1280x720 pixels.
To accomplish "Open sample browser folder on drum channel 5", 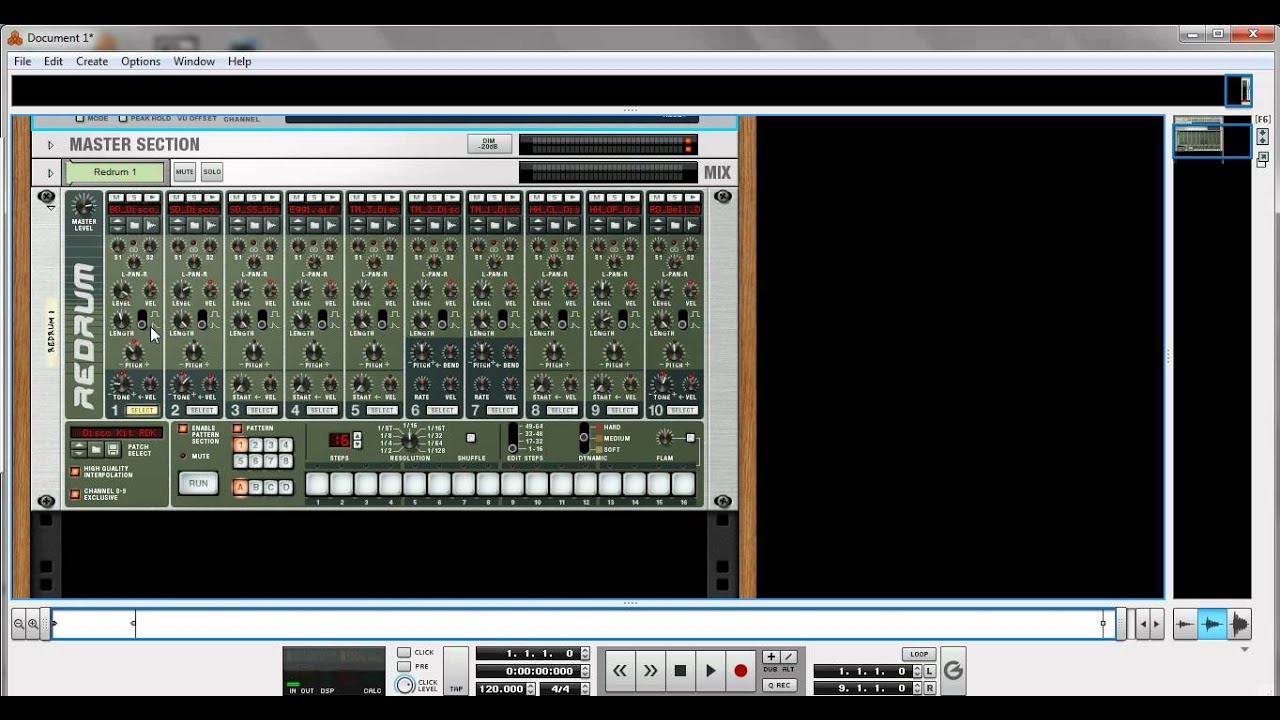I will click(x=374, y=225).
